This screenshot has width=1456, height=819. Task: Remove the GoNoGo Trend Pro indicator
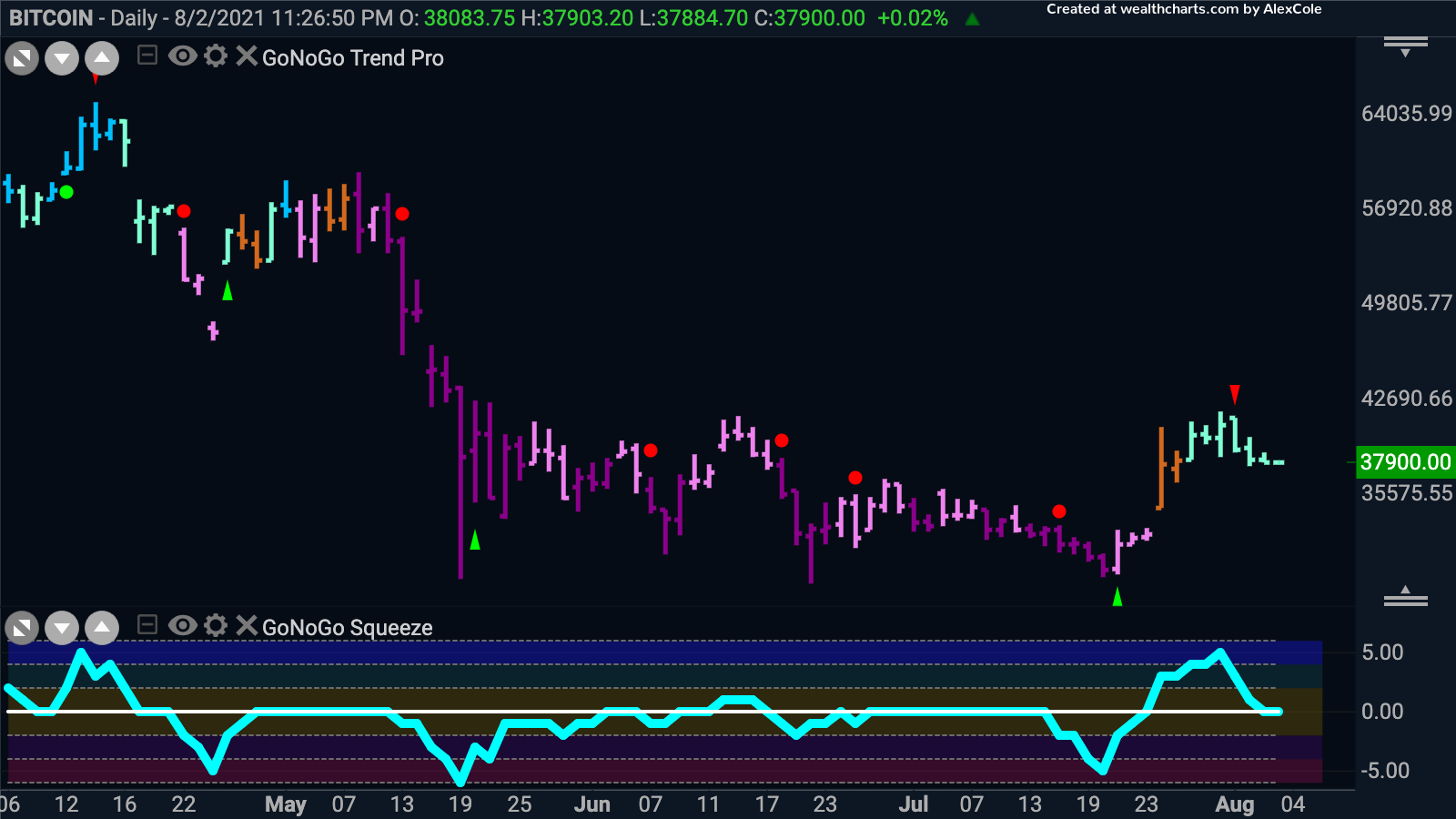point(246,56)
